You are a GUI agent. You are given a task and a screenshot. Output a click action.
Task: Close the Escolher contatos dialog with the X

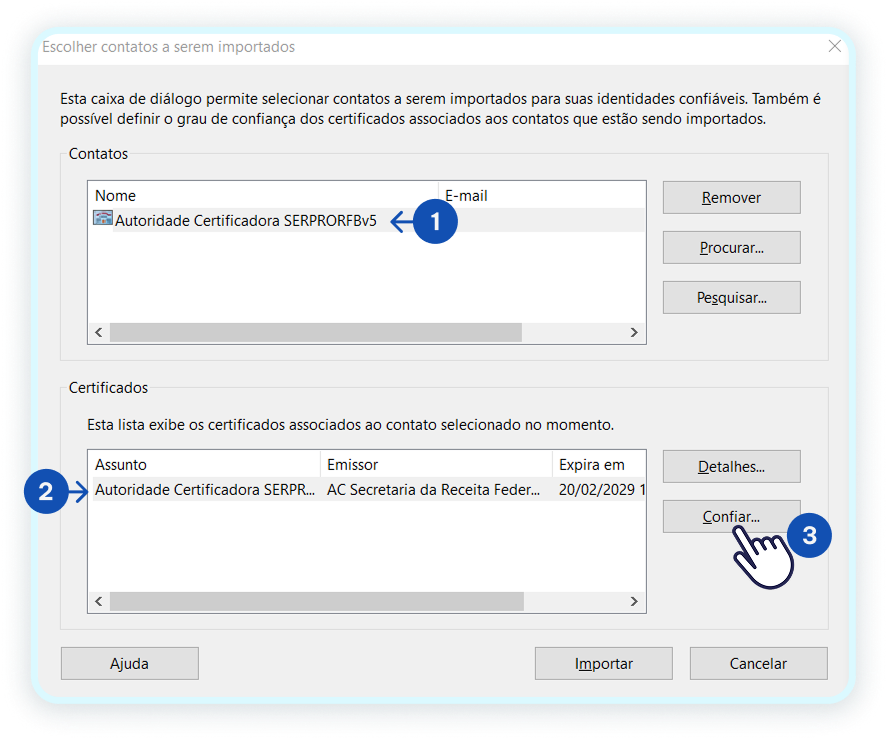pos(835,46)
